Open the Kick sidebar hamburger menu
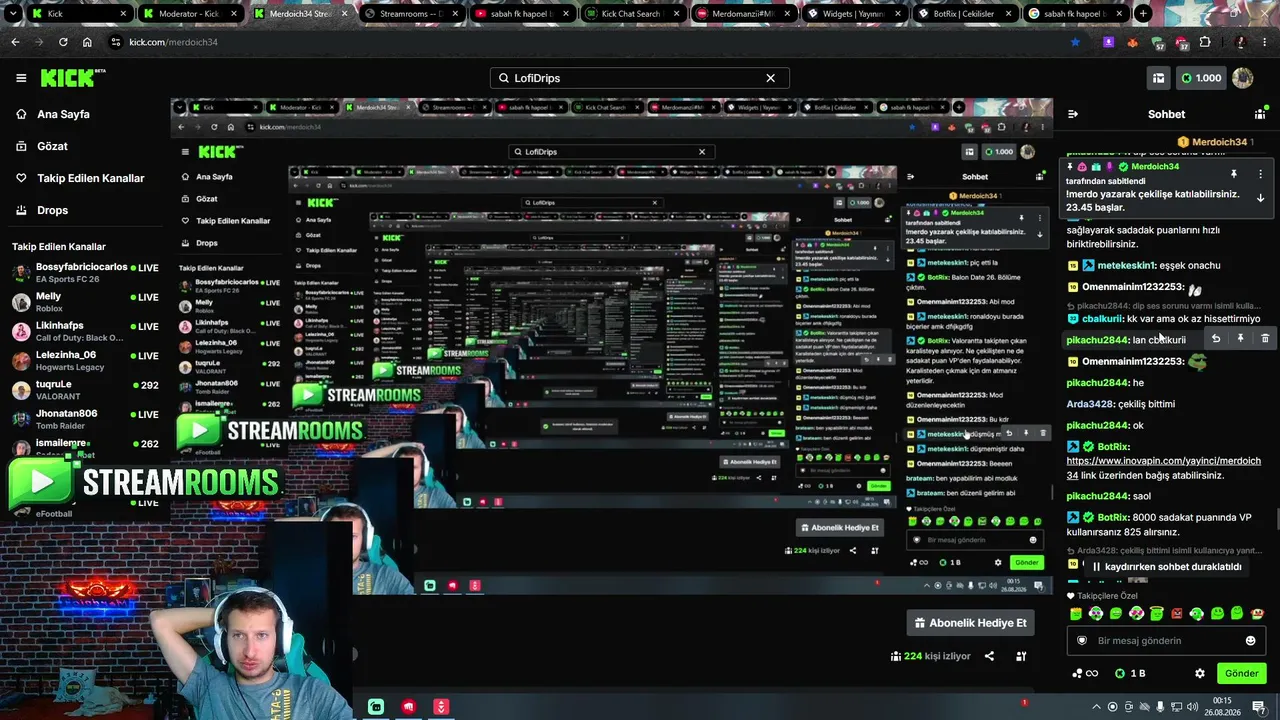 [x=21, y=78]
